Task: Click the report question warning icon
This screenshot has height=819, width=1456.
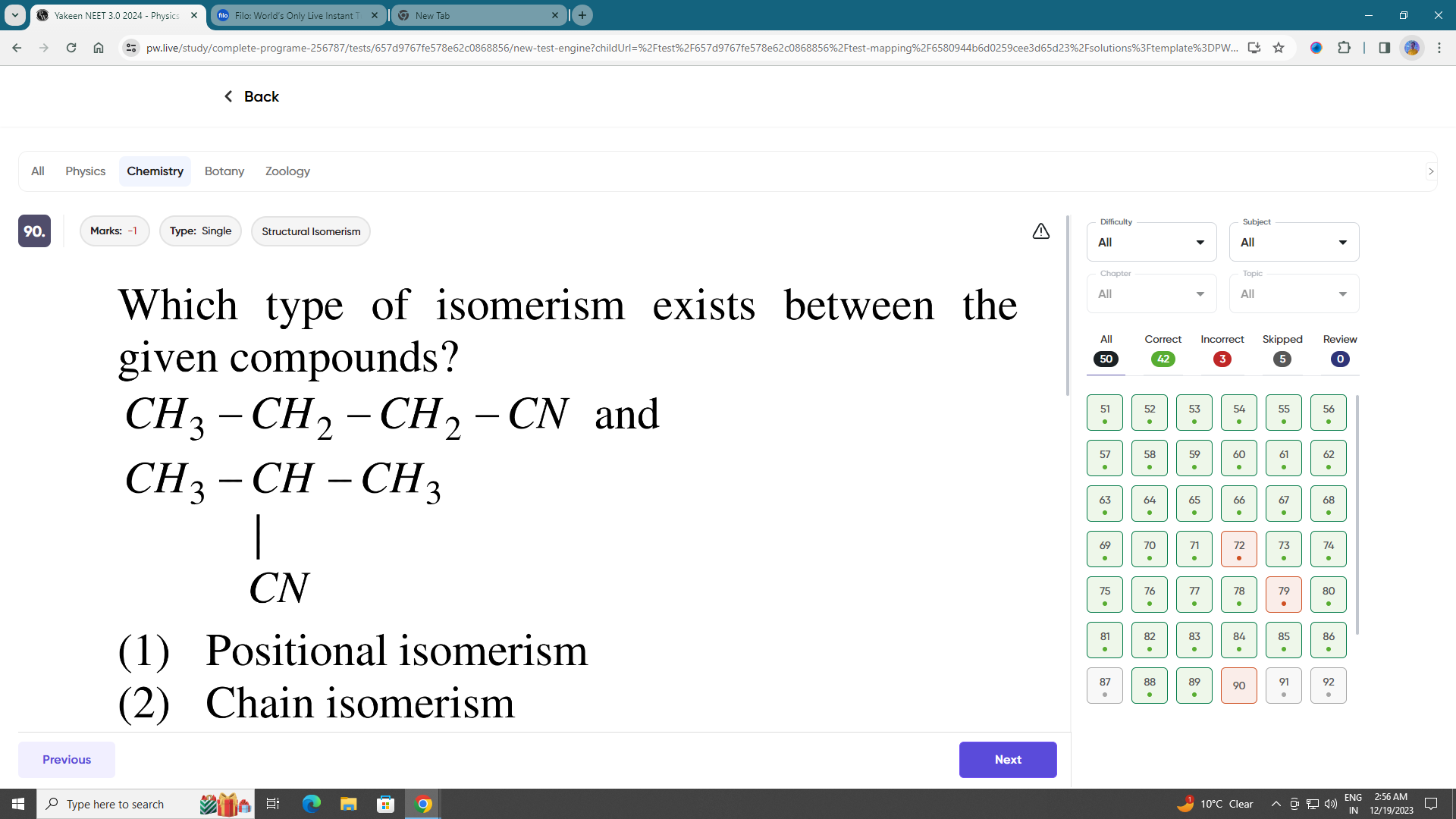Action: 1040,231
